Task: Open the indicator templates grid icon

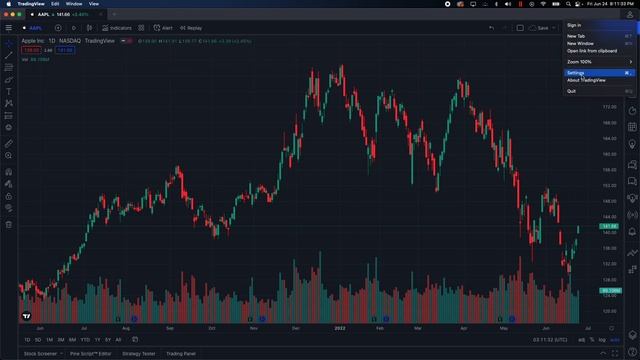Action: click(x=141, y=28)
